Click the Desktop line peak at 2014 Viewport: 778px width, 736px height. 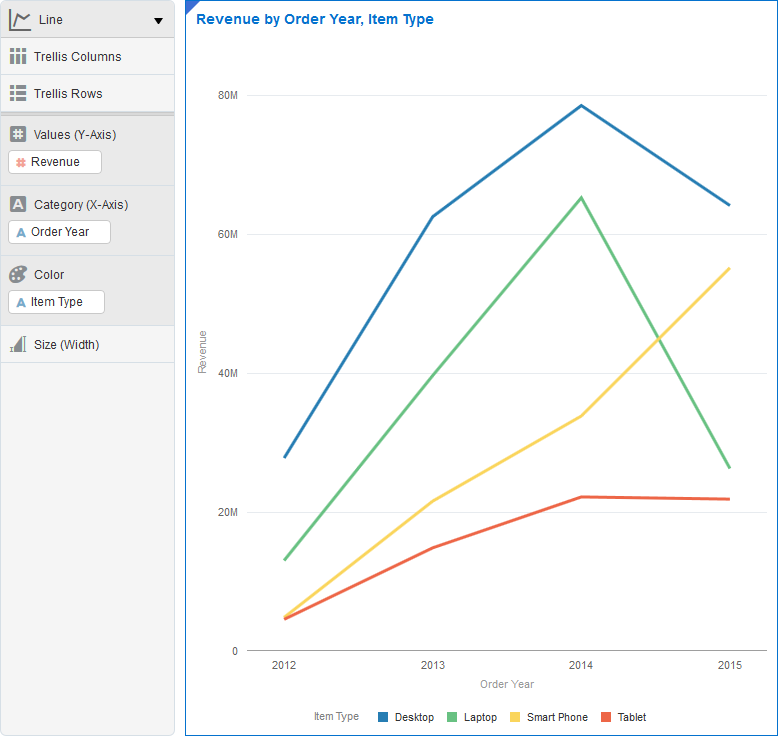(x=581, y=106)
